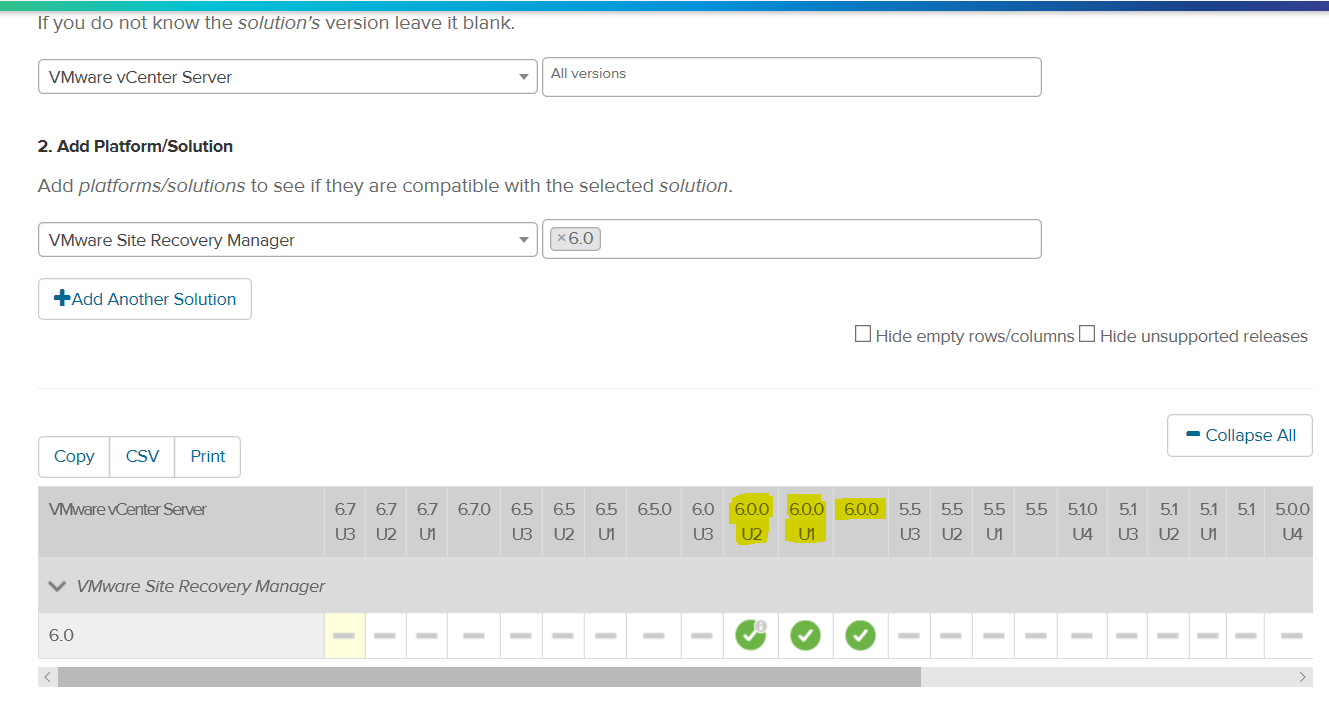Click the 6.5 U3 column header
The image size is (1329, 709).
click(x=522, y=521)
